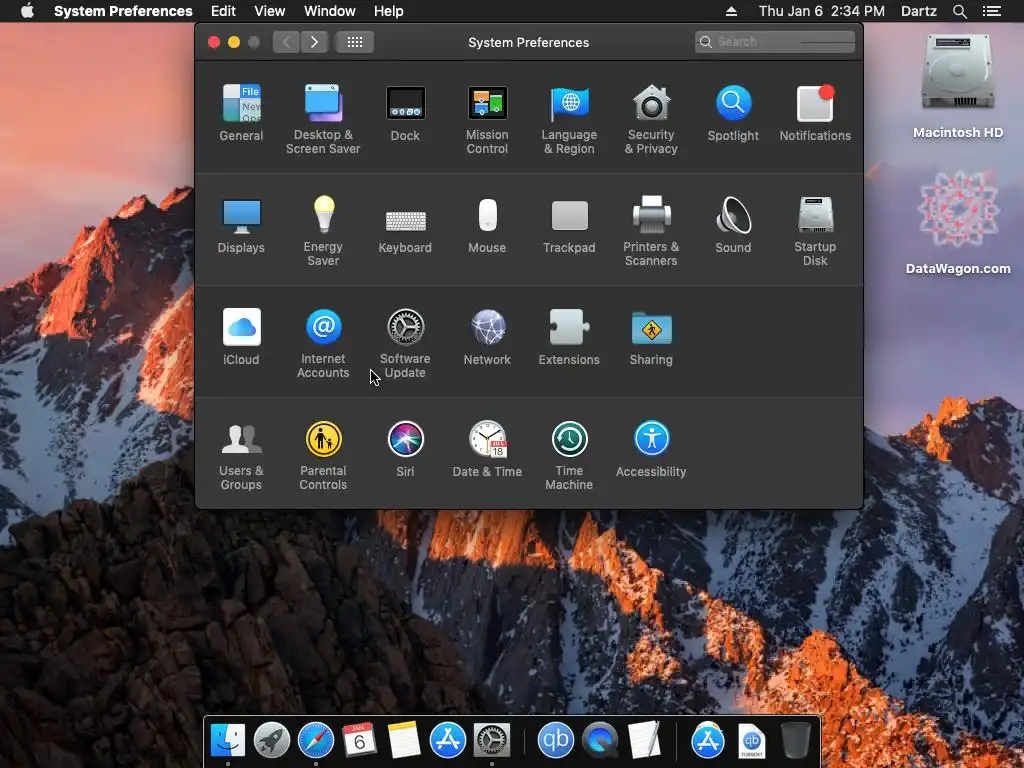1024x768 pixels.
Task: Click the Dartz user name in menu bar
Action: 919,11
